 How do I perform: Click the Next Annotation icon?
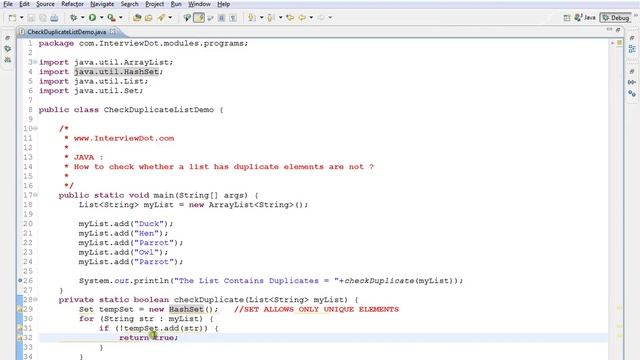[252, 18]
